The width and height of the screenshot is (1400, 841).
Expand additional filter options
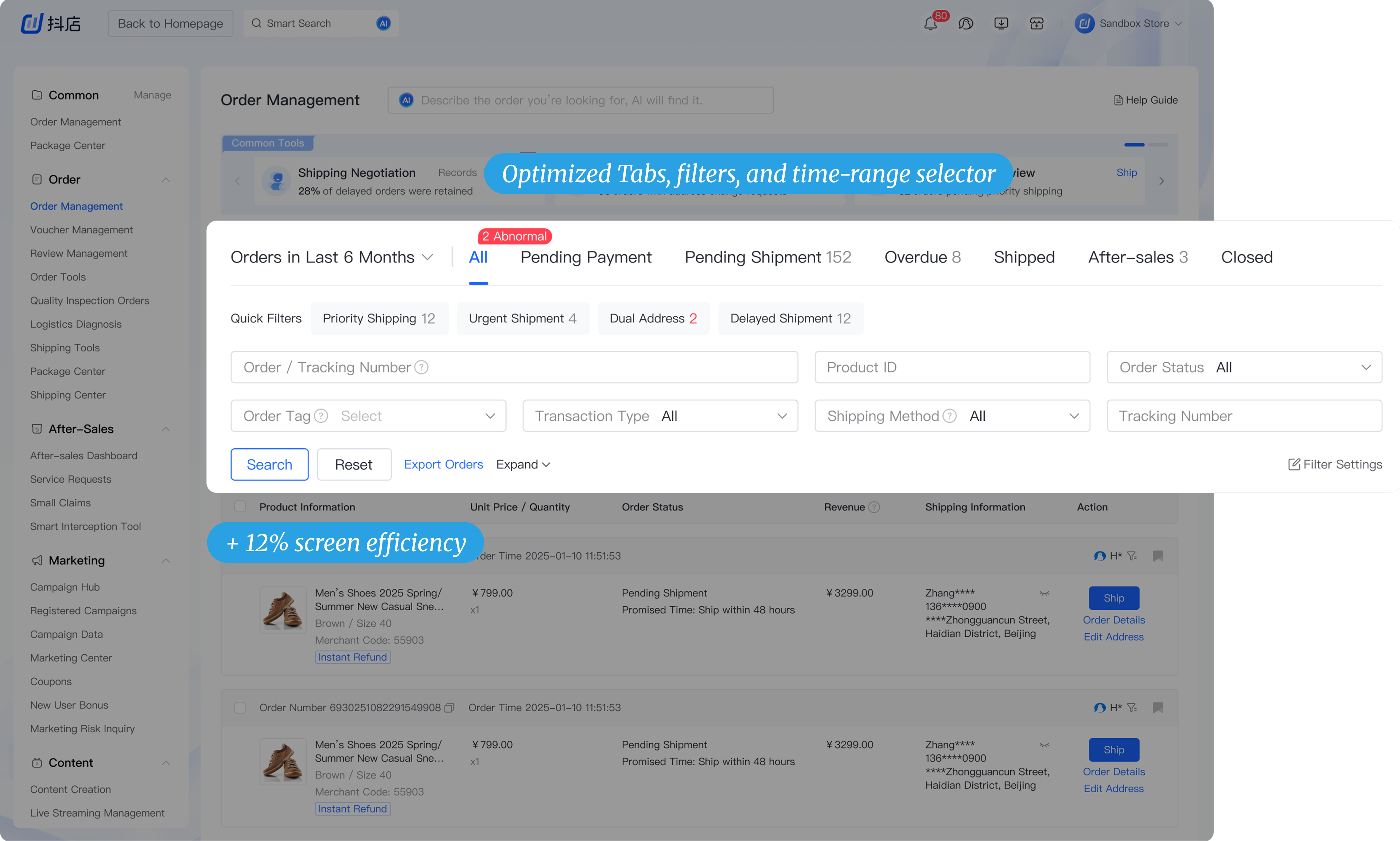[523, 465]
